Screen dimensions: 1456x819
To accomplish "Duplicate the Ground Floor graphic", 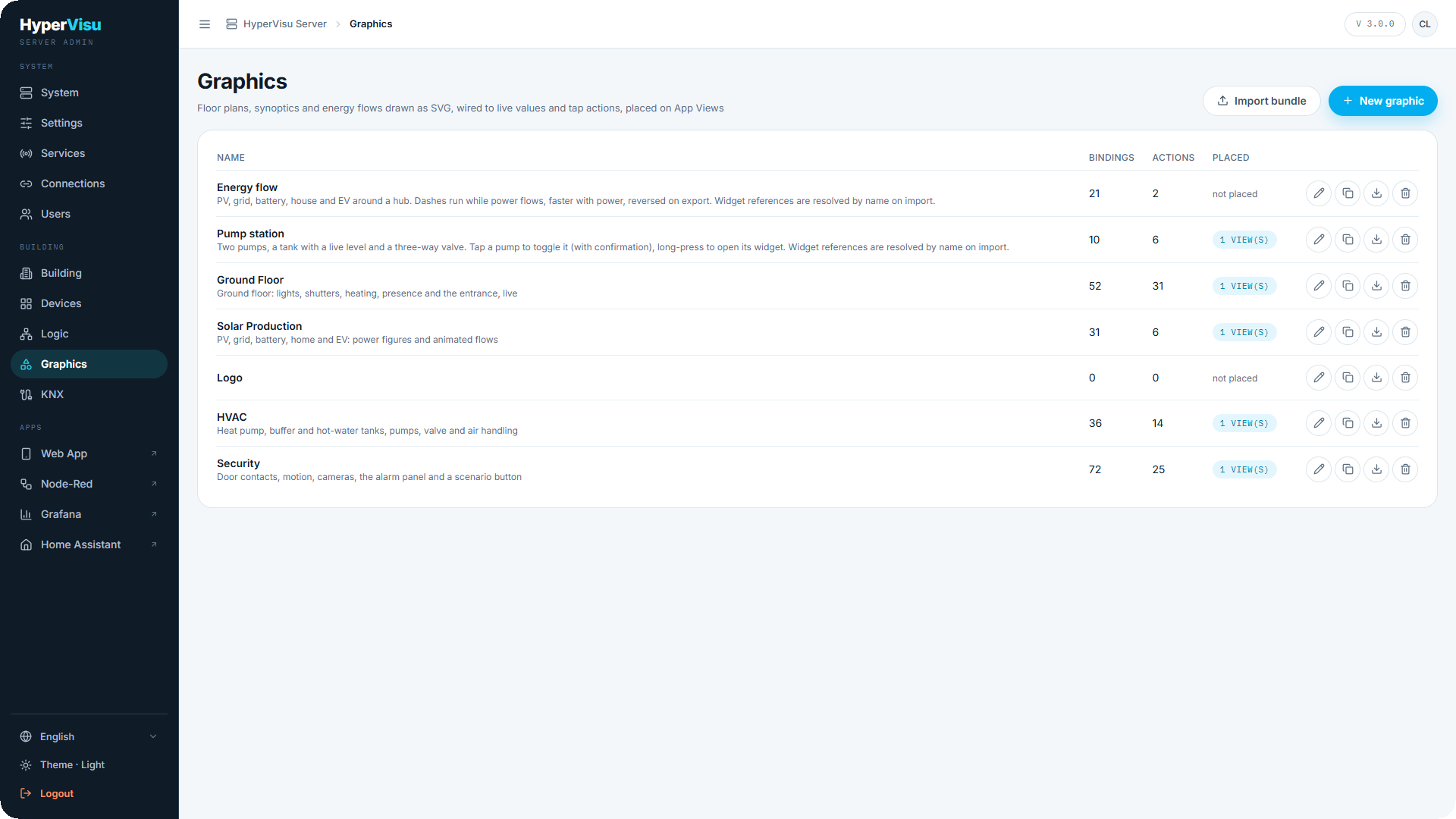I will pos(1348,286).
